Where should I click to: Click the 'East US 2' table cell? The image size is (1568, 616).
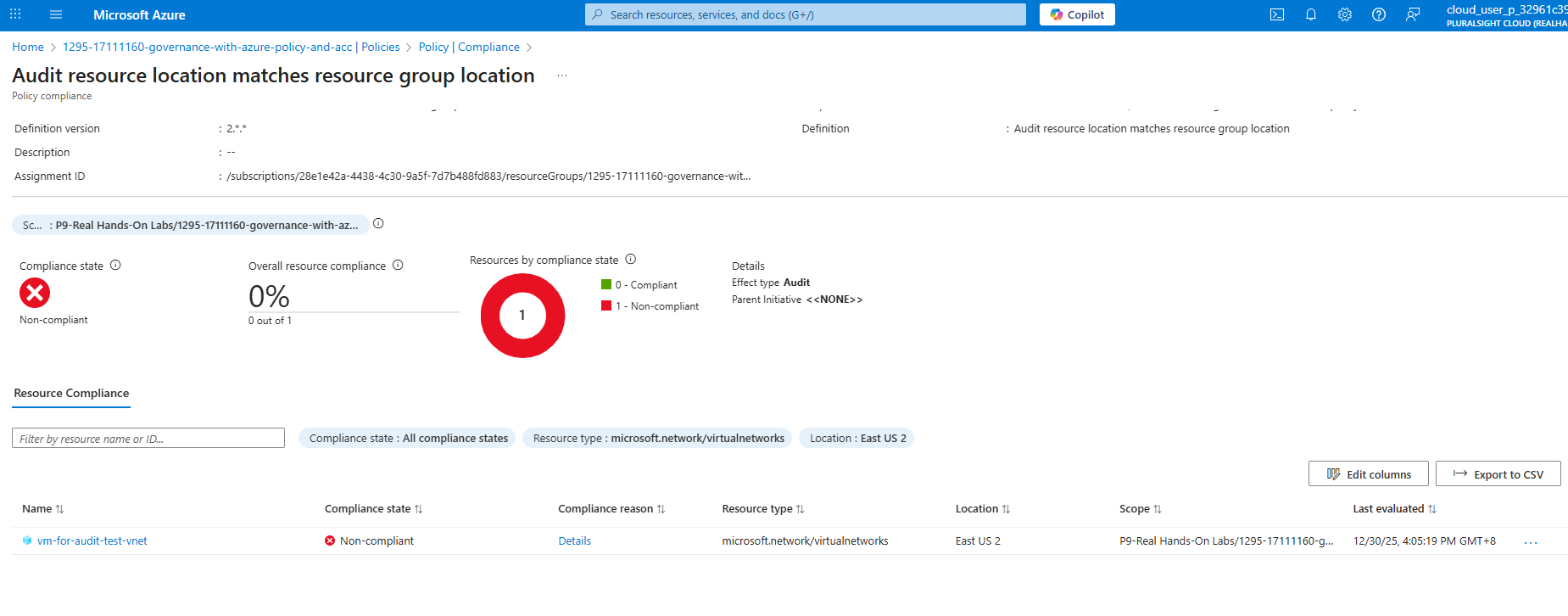pyautogui.click(x=978, y=540)
